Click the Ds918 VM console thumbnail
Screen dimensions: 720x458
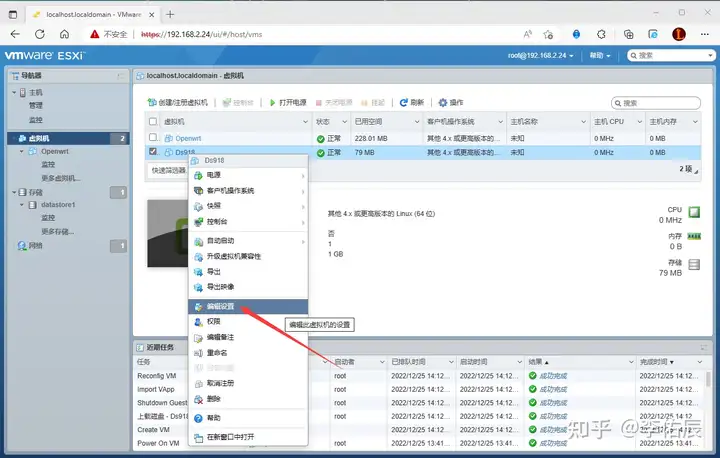coord(168,233)
